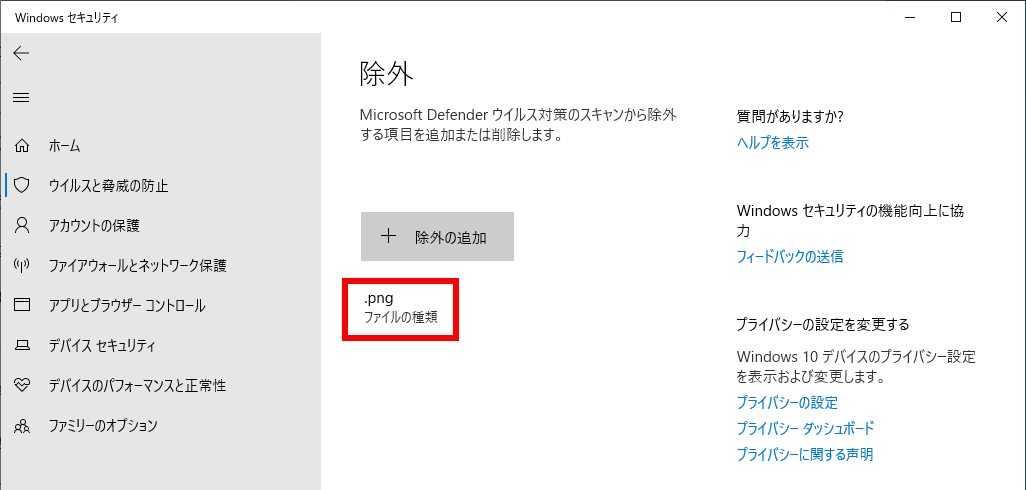
Task: Click the 除外 page heading
Action: pyautogui.click(x=386, y=75)
